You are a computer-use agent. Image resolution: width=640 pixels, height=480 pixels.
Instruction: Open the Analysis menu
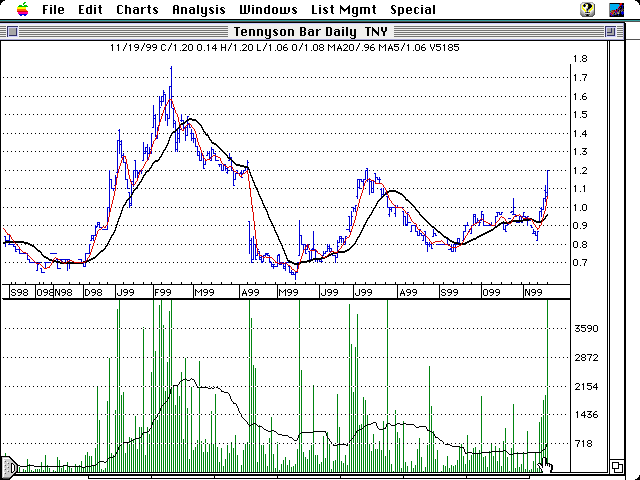(x=199, y=9)
